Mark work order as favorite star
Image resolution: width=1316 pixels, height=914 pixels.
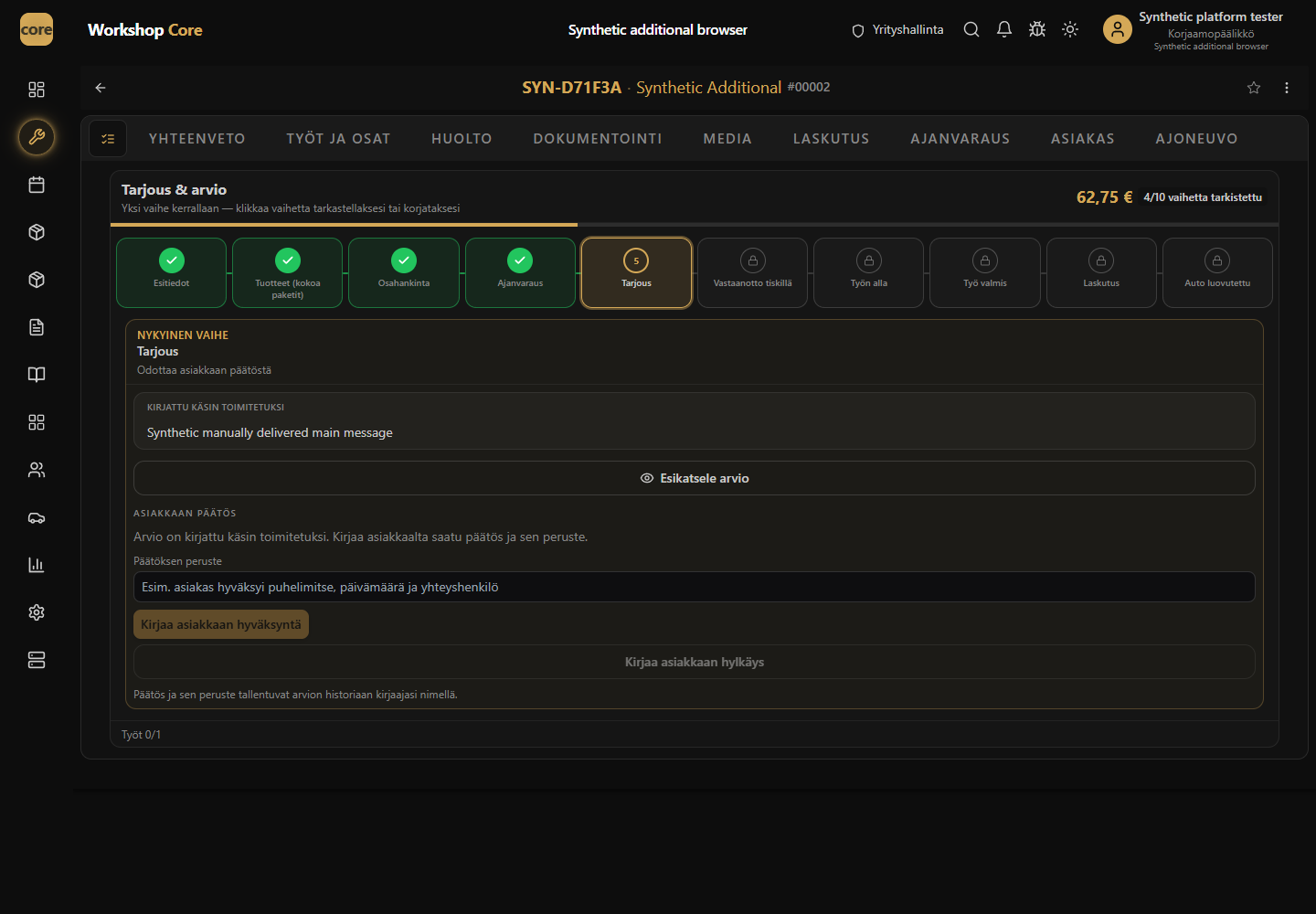click(x=1254, y=88)
